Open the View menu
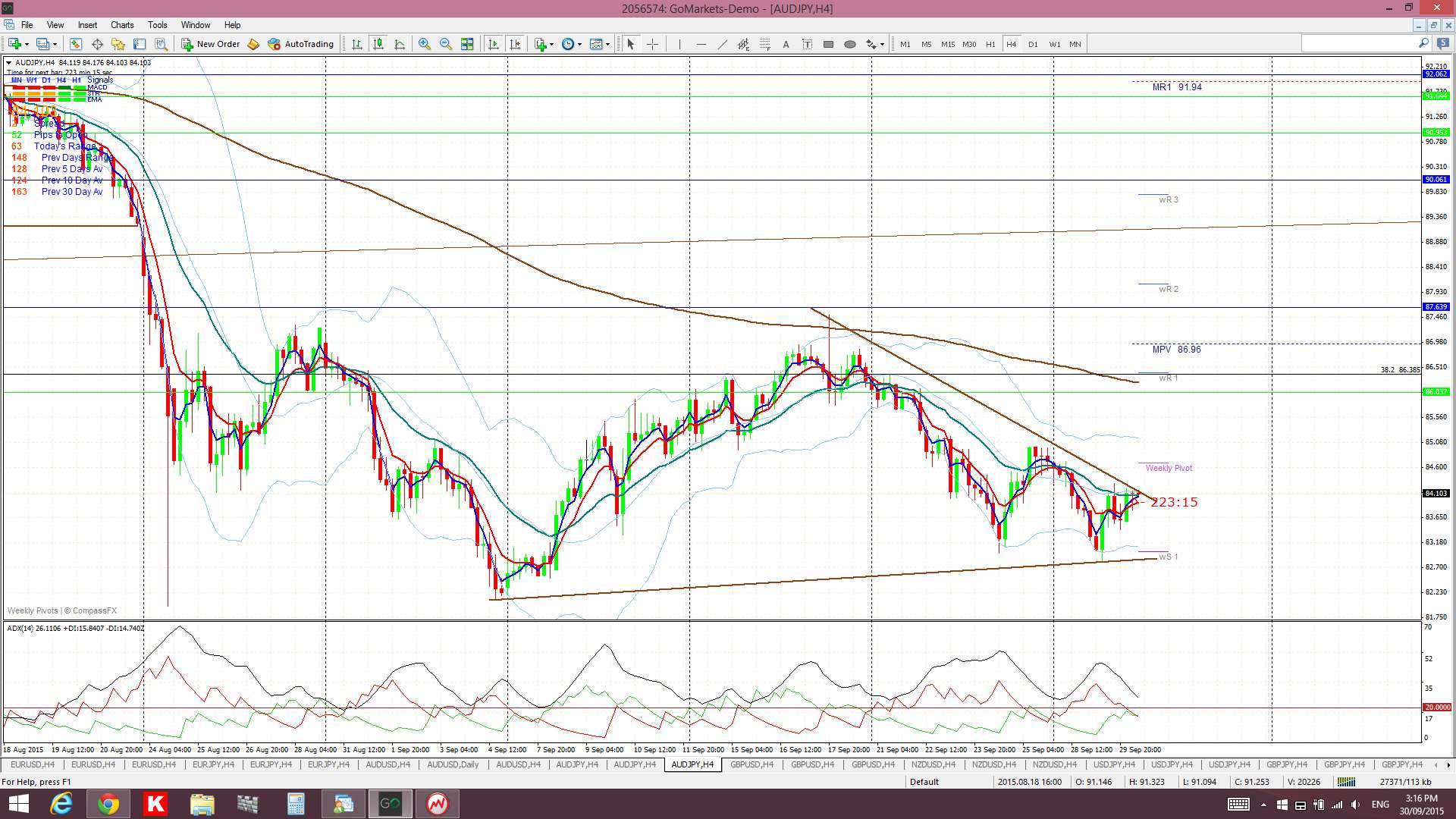Screen dimensions: 1456x819 55,25
